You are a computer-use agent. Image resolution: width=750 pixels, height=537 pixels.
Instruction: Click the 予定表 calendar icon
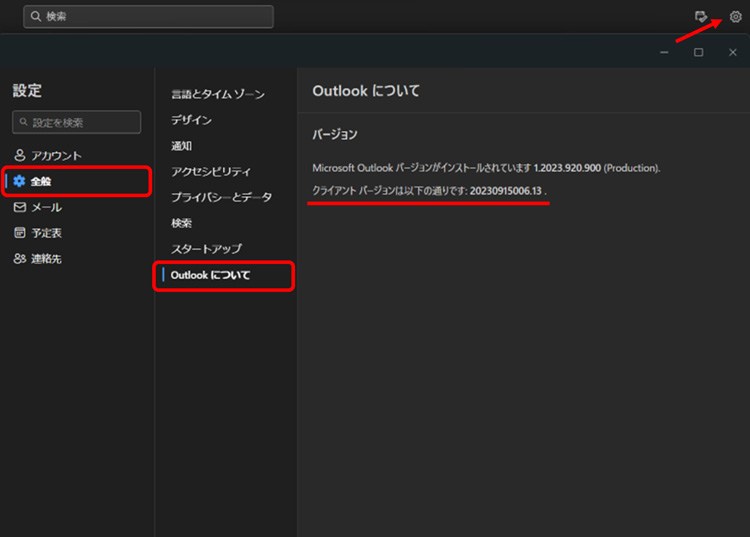click(20, 233)
